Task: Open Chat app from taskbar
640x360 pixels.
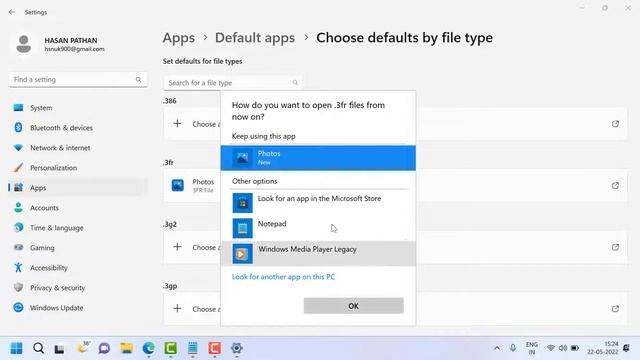Action: 104,348
